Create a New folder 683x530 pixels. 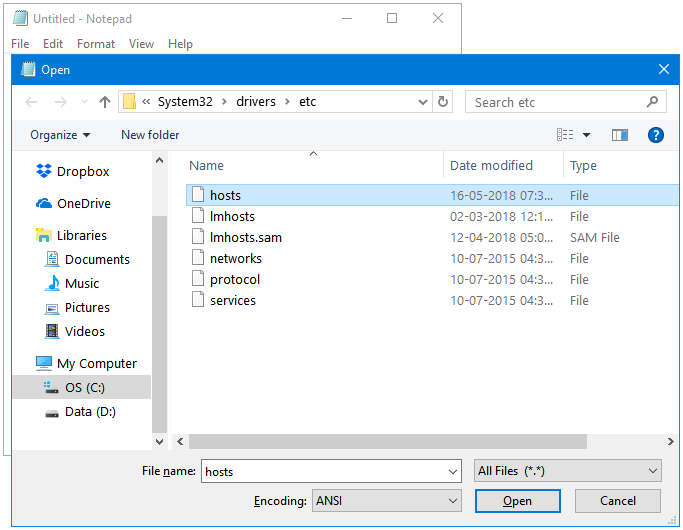pyautogui.click(x=150, y=135)
